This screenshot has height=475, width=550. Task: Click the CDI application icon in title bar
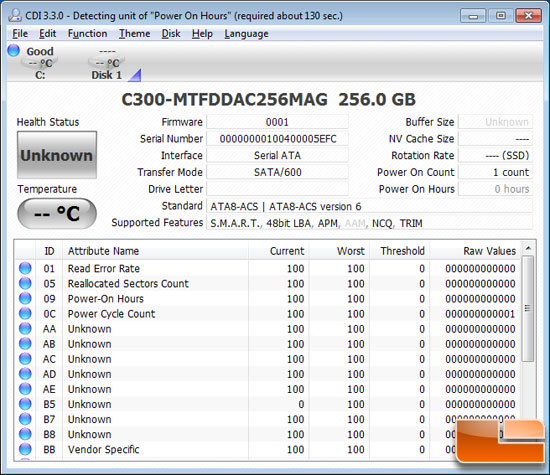[x=15, y=15]
